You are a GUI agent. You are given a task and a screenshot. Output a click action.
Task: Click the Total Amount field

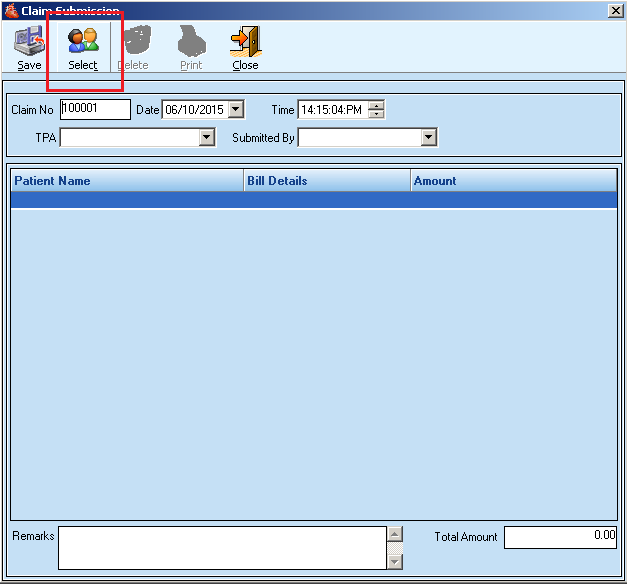[x=560, y=537]
